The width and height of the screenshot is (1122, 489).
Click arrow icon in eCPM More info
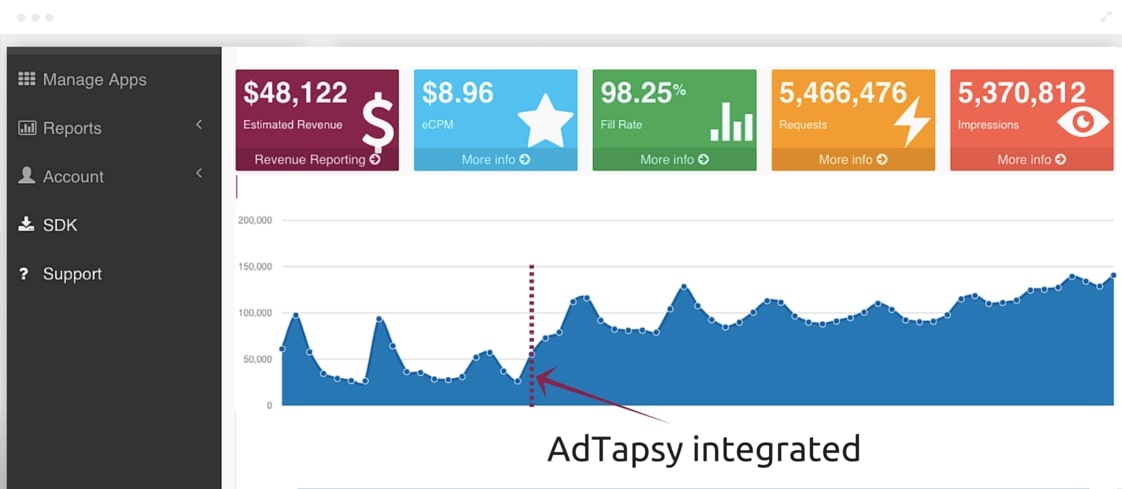pyautogui.click(x=525, y=160)
